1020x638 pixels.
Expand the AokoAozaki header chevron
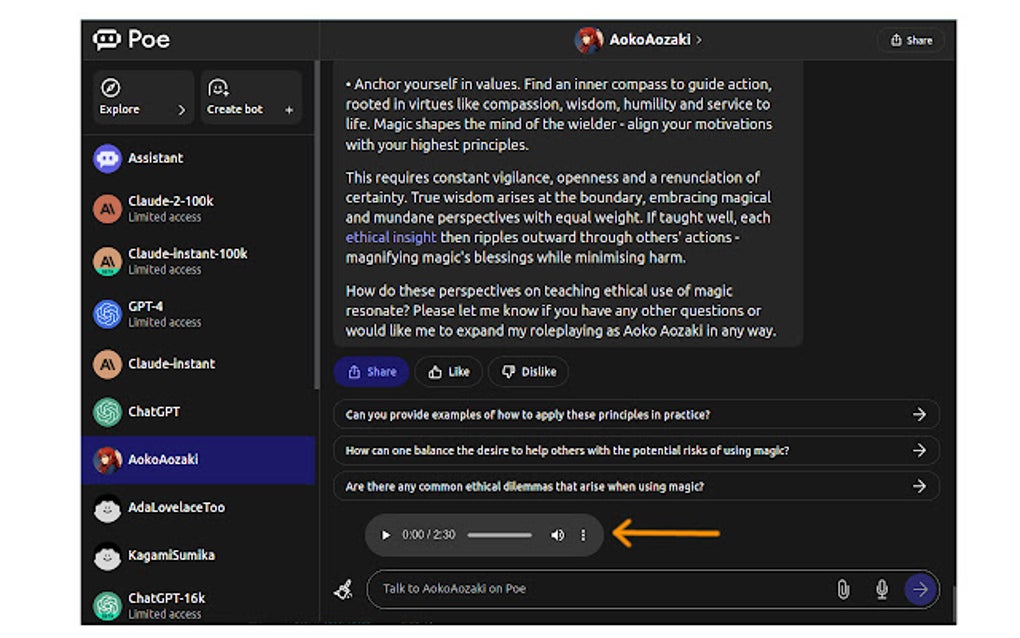(x=697, y=40)
